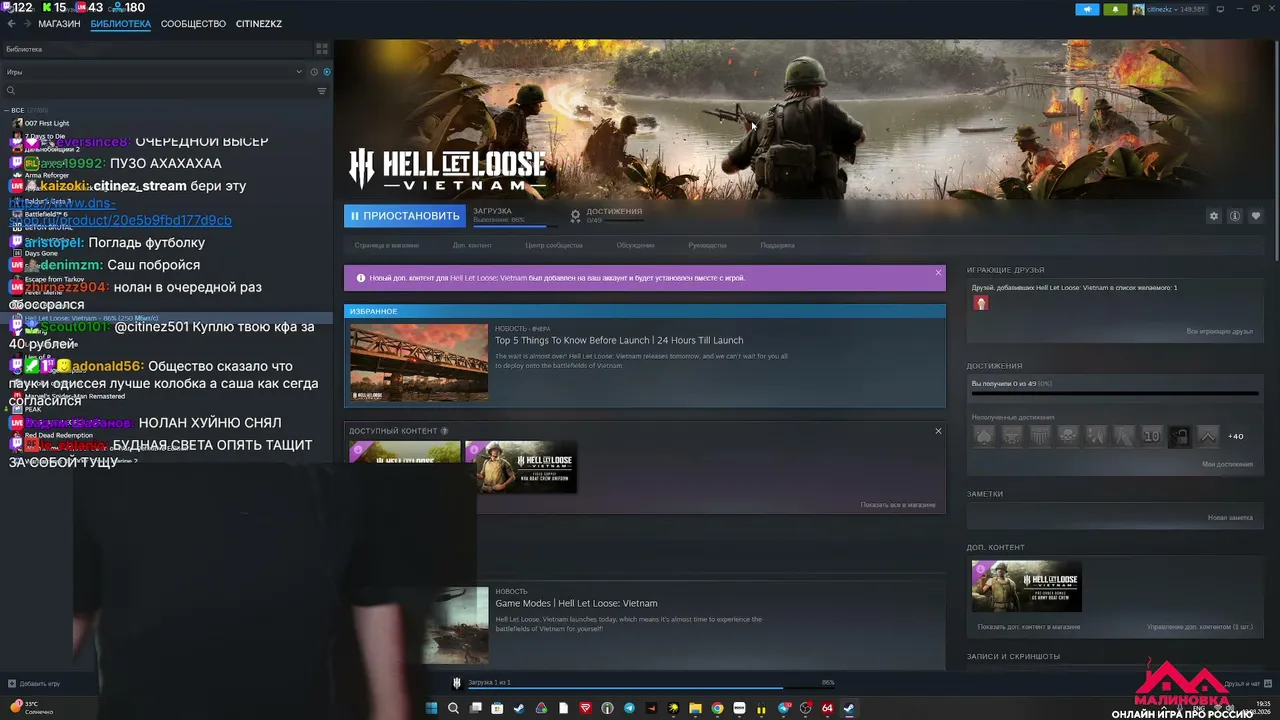Open the Windows Start menu
Screen dimensions: 1280x720
coord(432,708)
